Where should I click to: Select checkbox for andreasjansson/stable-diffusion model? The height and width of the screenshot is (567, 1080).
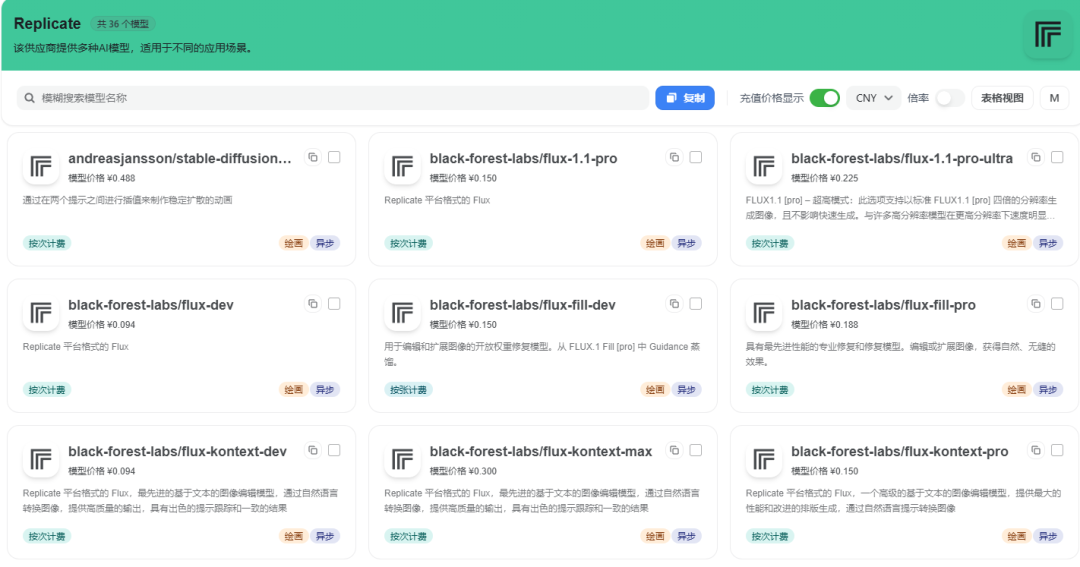pyautogui.click(x=334, y=158)
